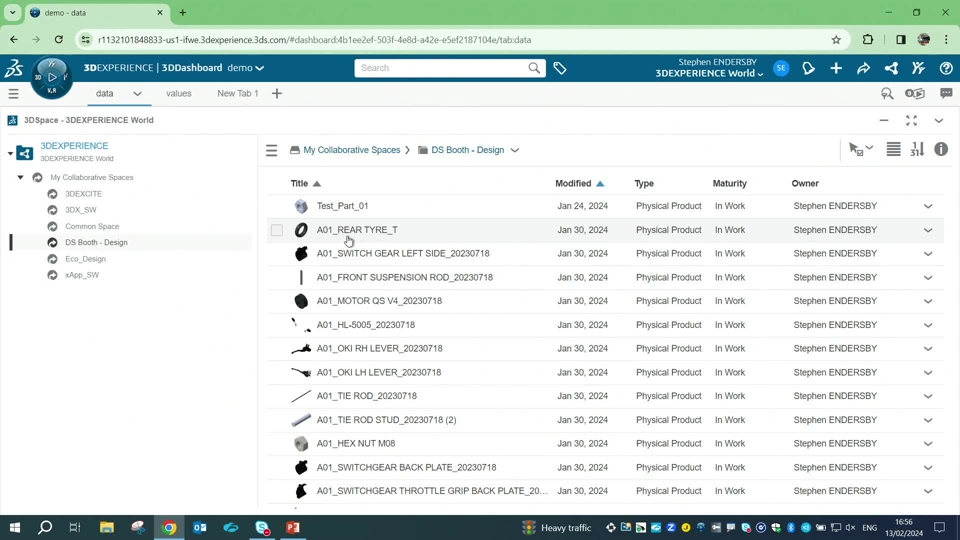Open the dashboard search-user icon
The width and height of the screenshot is (960, 540).
point(887,94)
